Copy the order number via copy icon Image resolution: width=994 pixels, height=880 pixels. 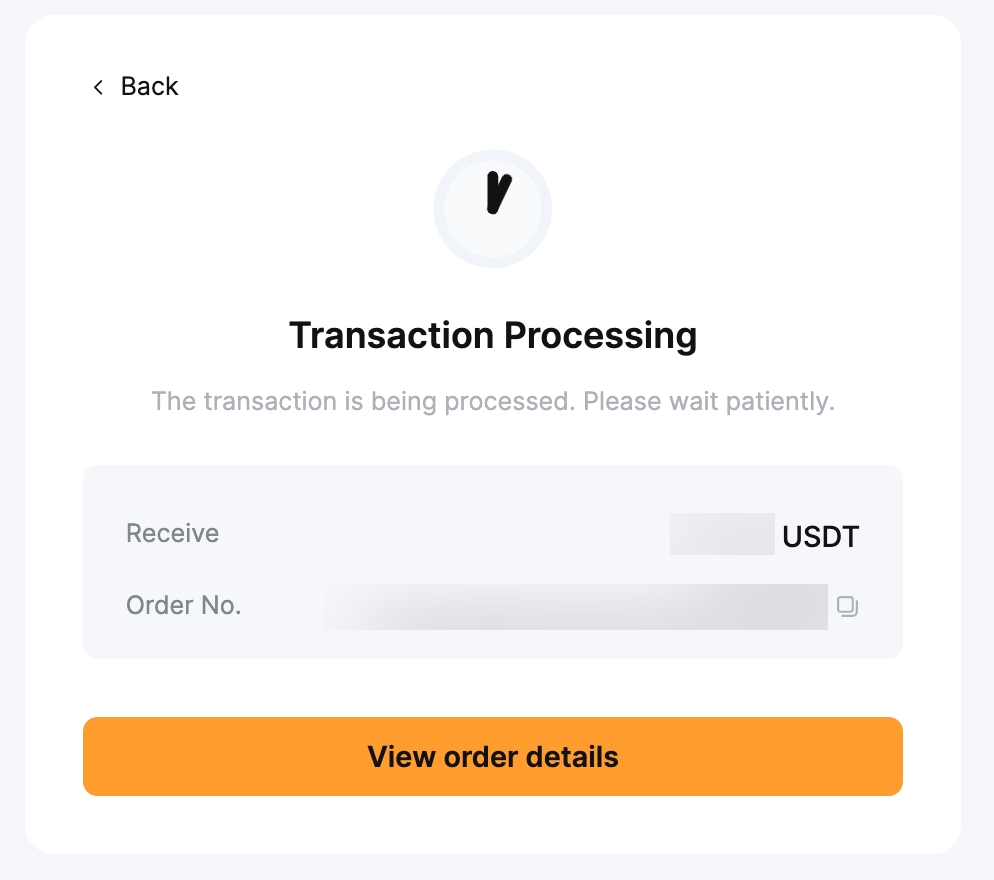848,606
